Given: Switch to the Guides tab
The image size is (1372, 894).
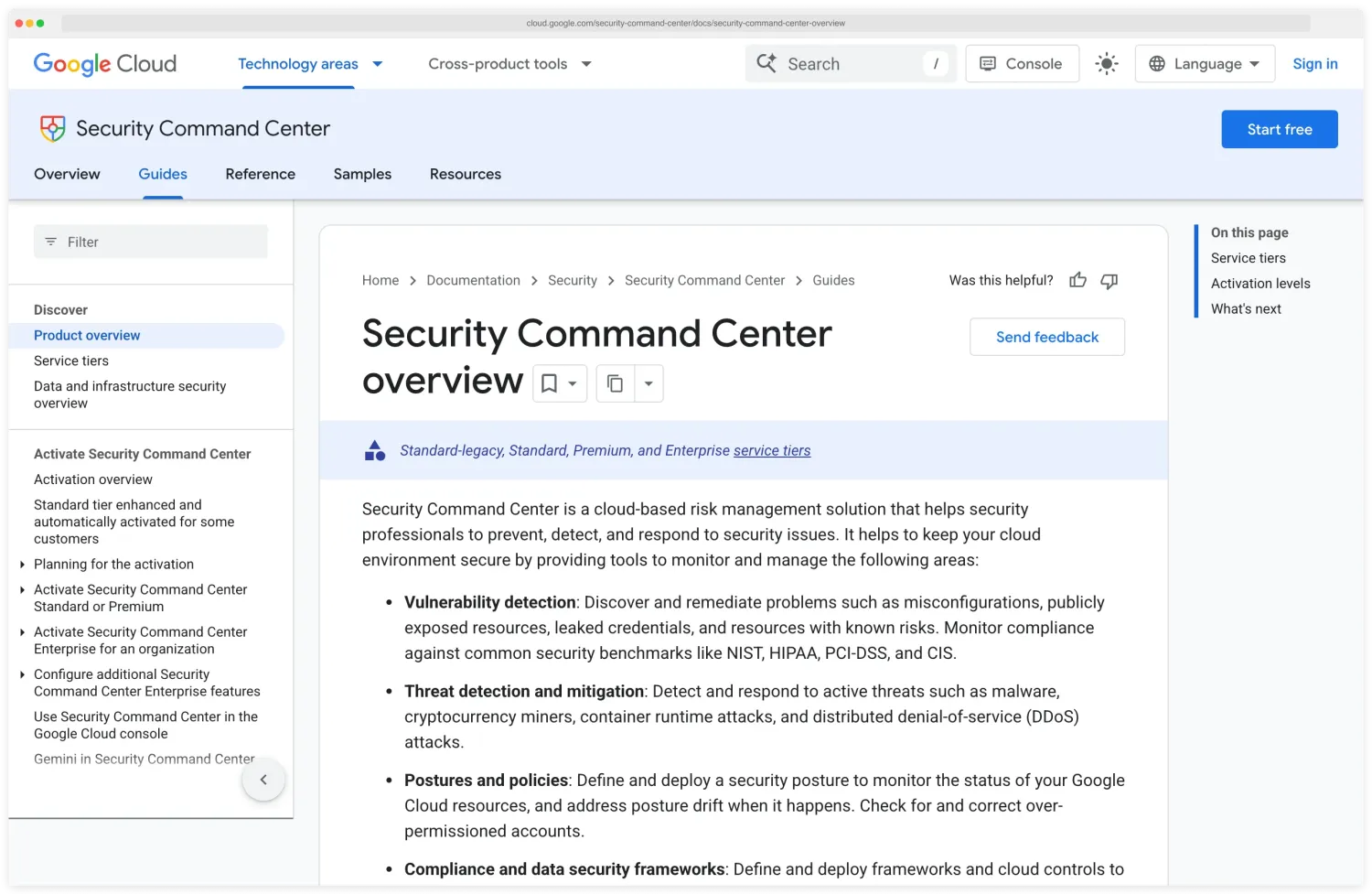Looking at the screenshot, I should (x=163, y=174).
